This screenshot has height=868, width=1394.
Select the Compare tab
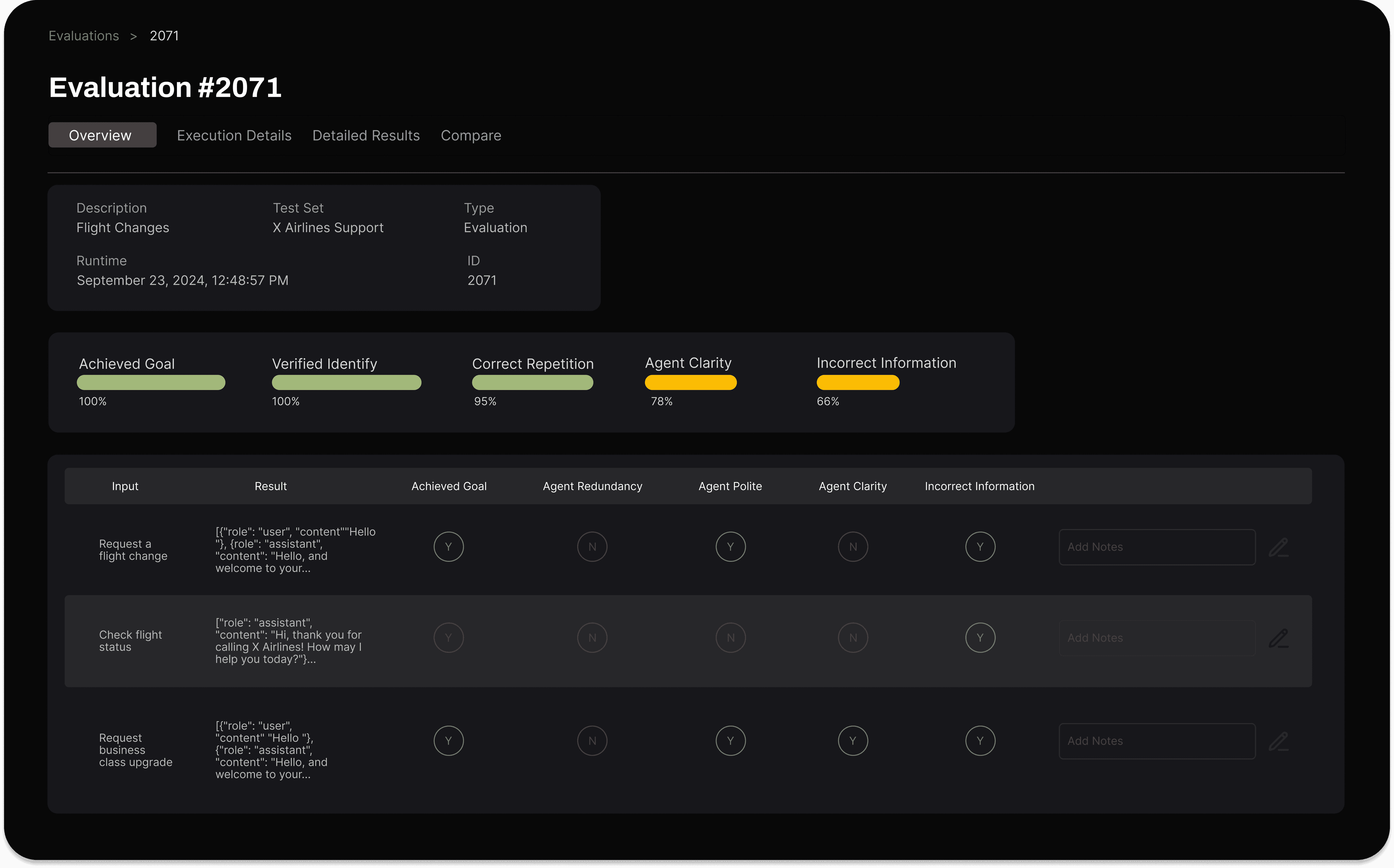(471, 135)
